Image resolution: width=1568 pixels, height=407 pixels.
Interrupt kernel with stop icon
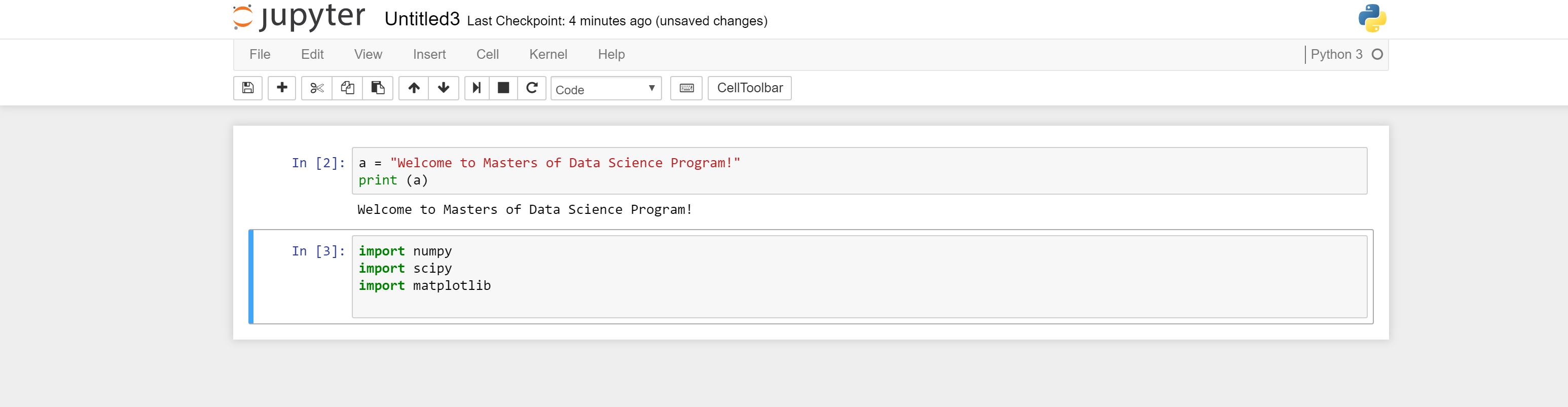(x=503, y=88)
